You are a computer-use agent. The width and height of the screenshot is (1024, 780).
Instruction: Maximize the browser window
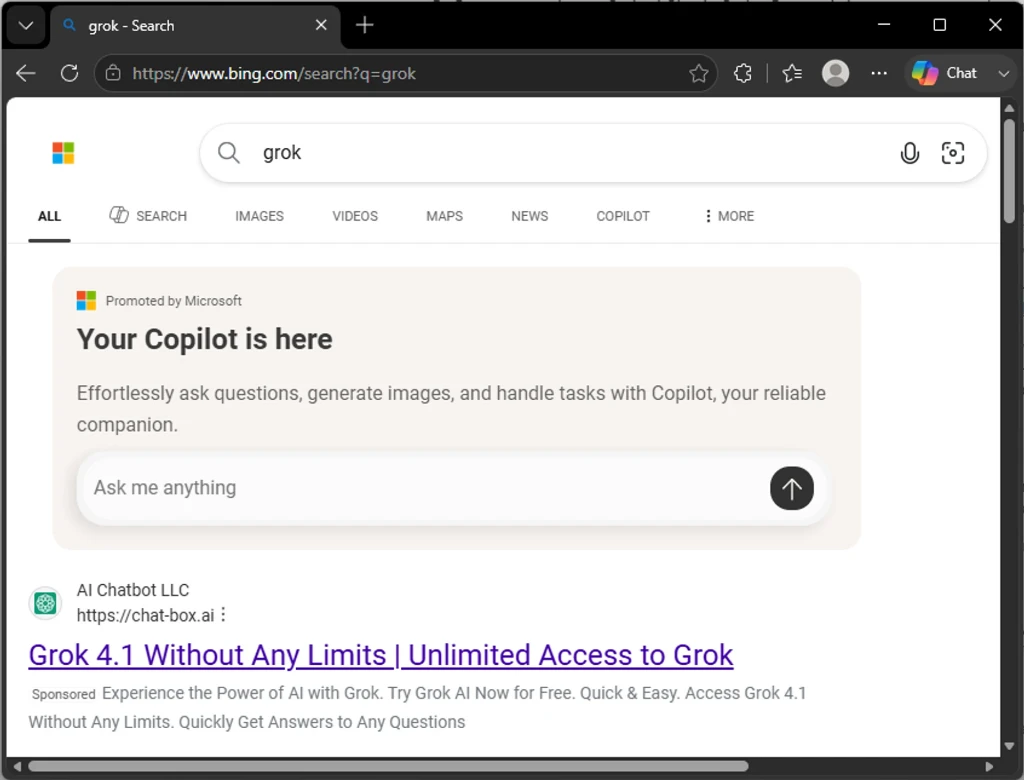pos(939,25)
